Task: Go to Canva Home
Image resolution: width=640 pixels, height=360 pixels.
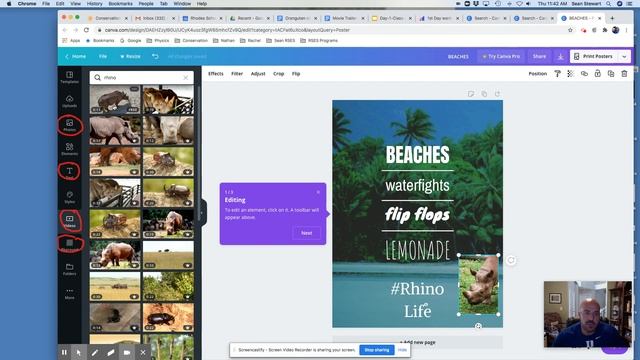Action: point(76,56)
